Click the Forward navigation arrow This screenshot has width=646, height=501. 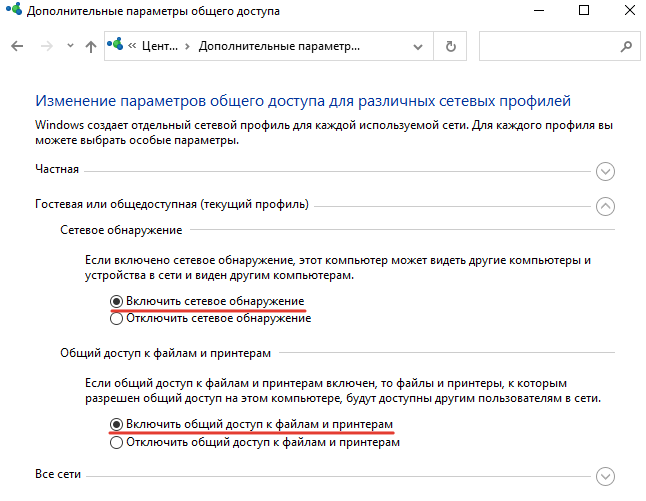[47, 46]
